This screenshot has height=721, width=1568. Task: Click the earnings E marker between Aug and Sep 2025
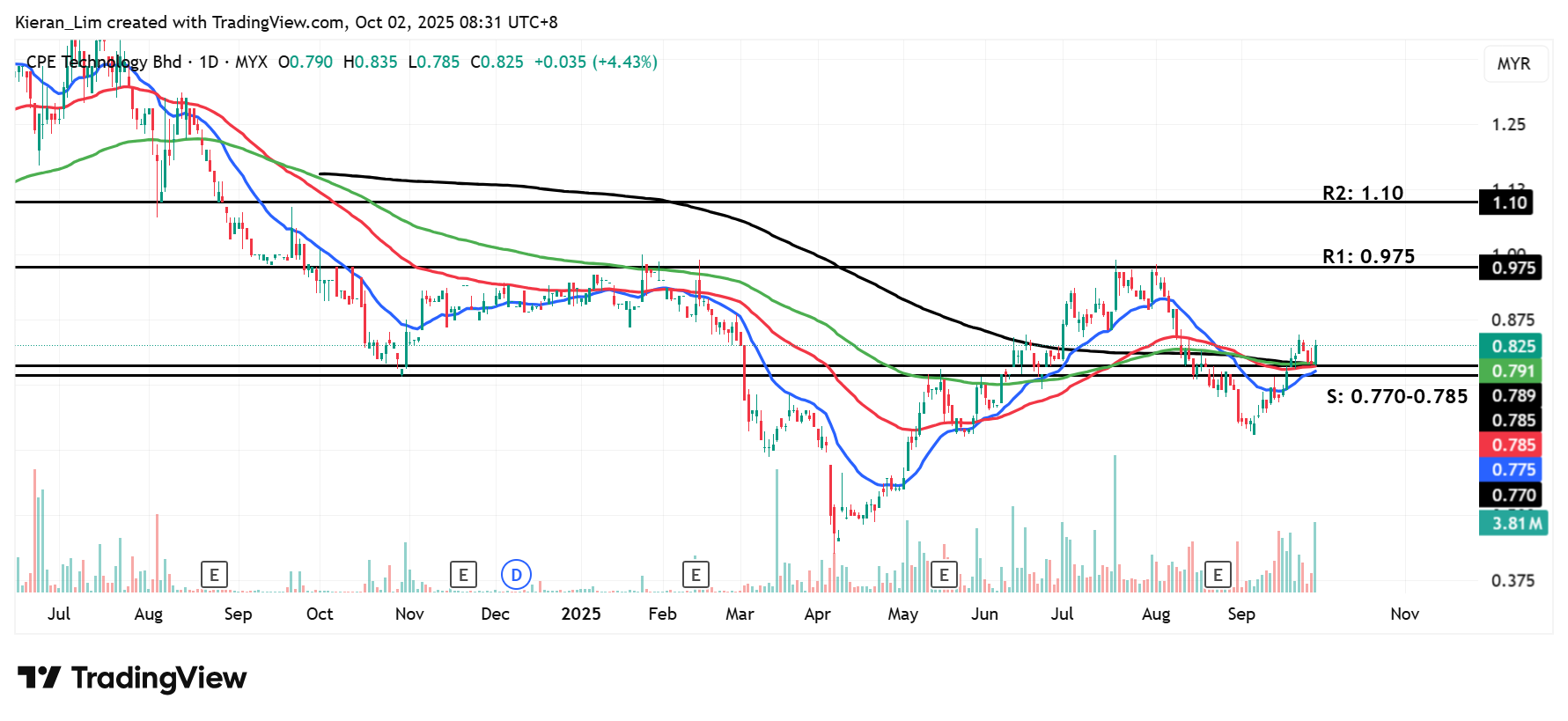[1218, 575]
